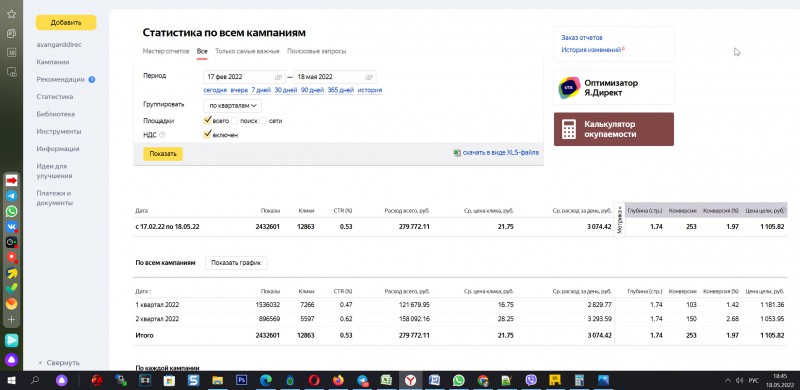Screen dimensions: 800x390
Task: Open WhatsApp in the browser sidebar
Action: pos(11,211)
